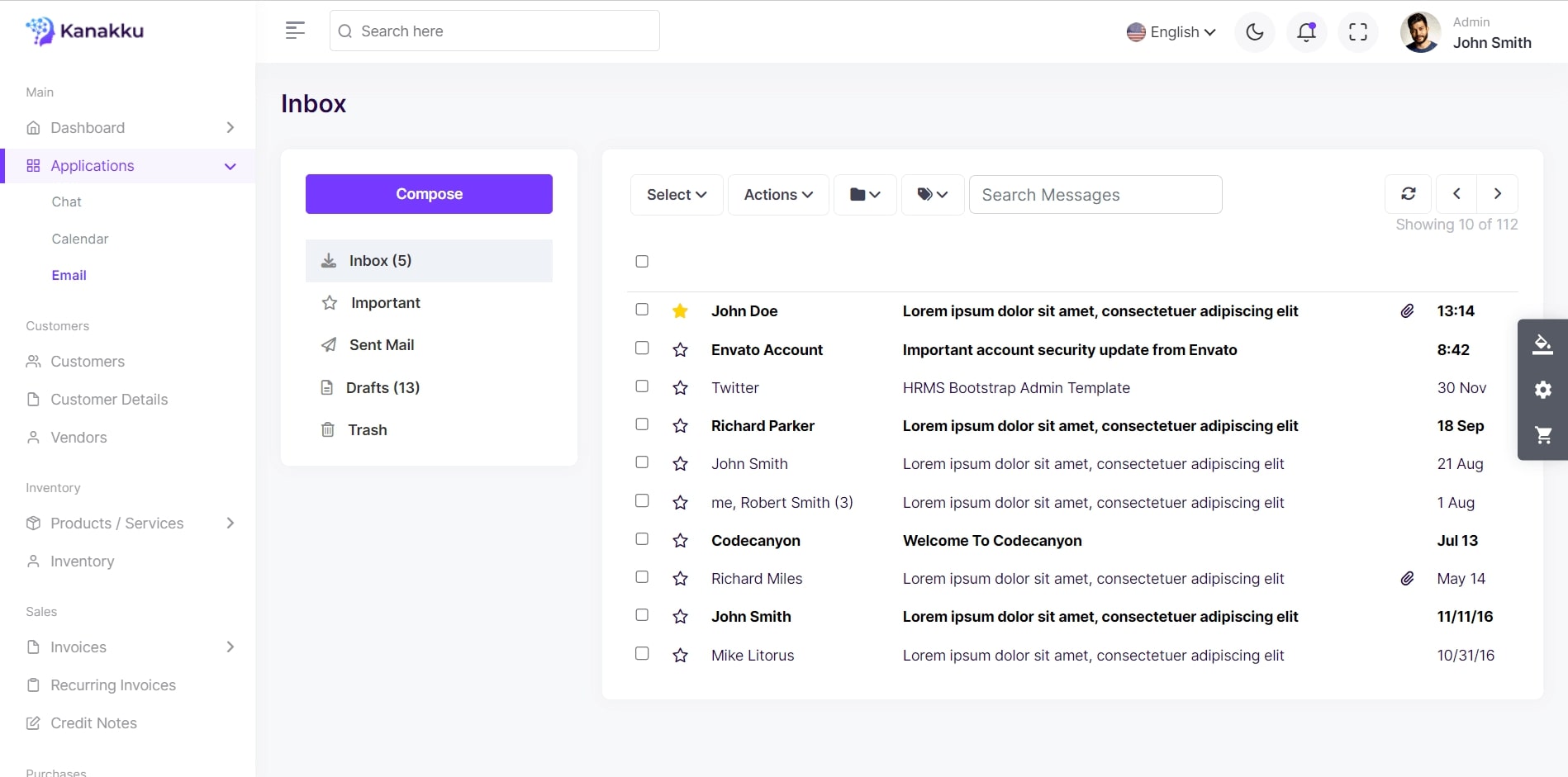Open the settings gear on the right panel
1568x777 pixels.
click(x=1542, y=390)
